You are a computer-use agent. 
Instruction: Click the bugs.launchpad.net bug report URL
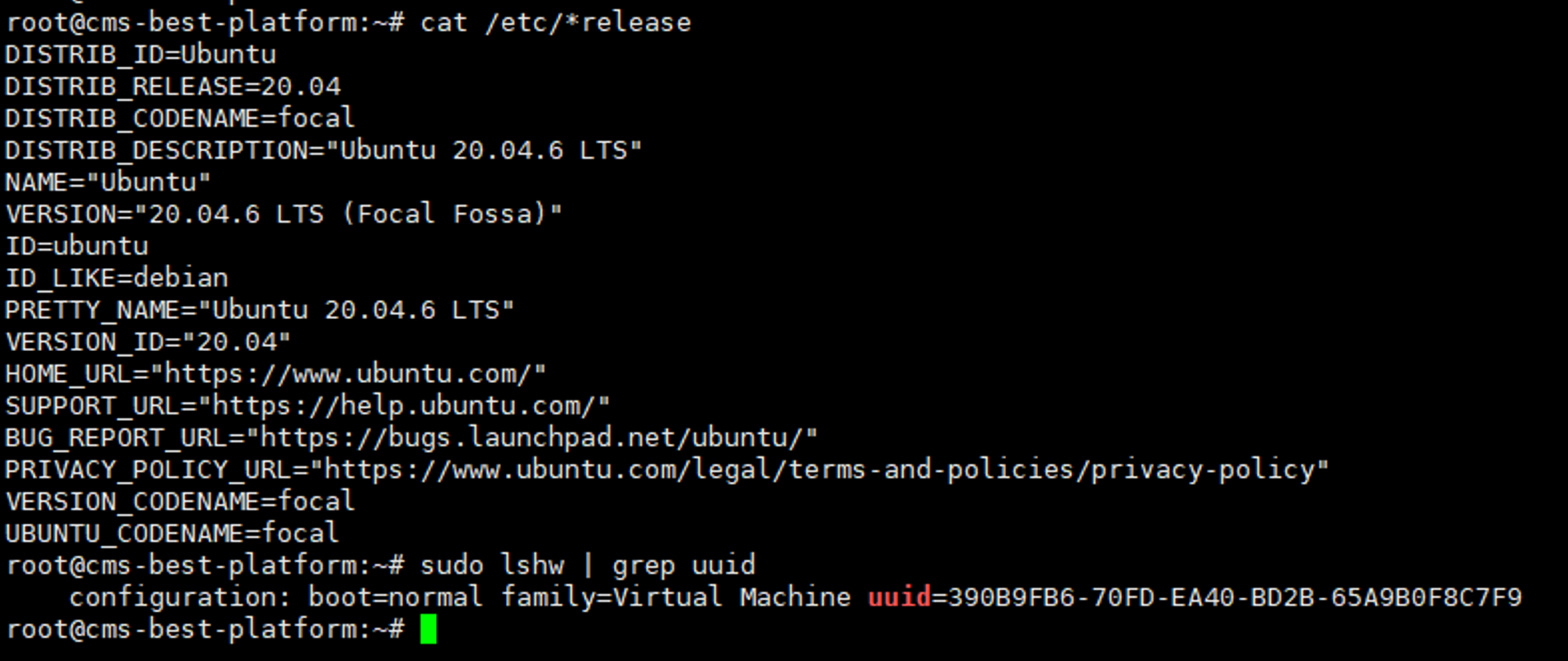pos(532,438)
